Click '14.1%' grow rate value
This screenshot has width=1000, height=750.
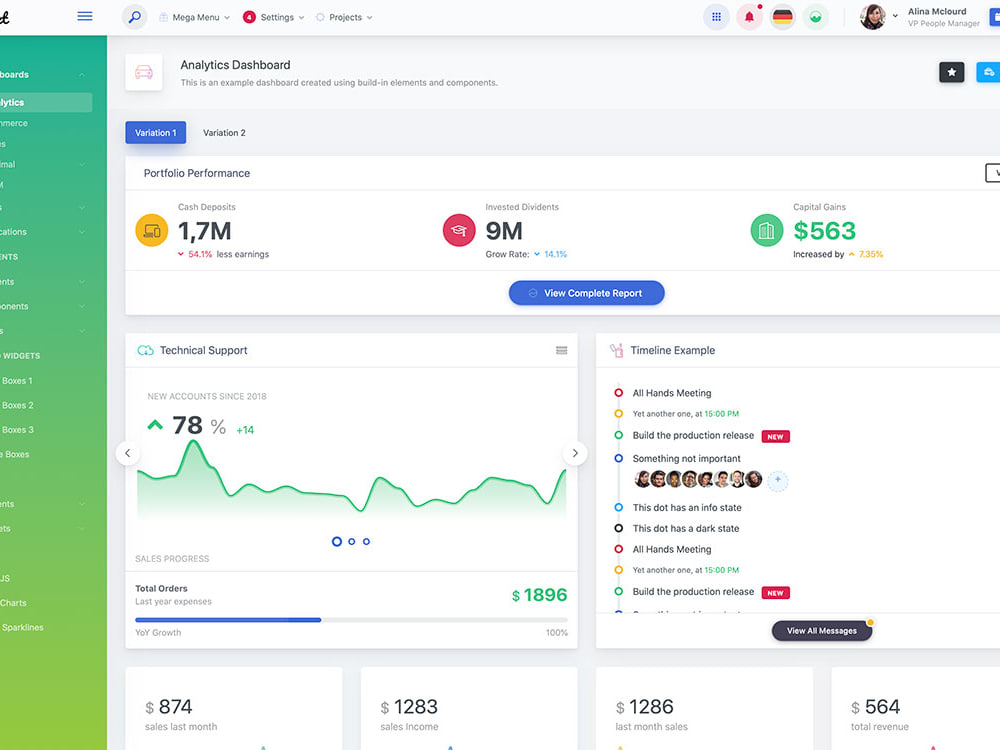(555, 254)
